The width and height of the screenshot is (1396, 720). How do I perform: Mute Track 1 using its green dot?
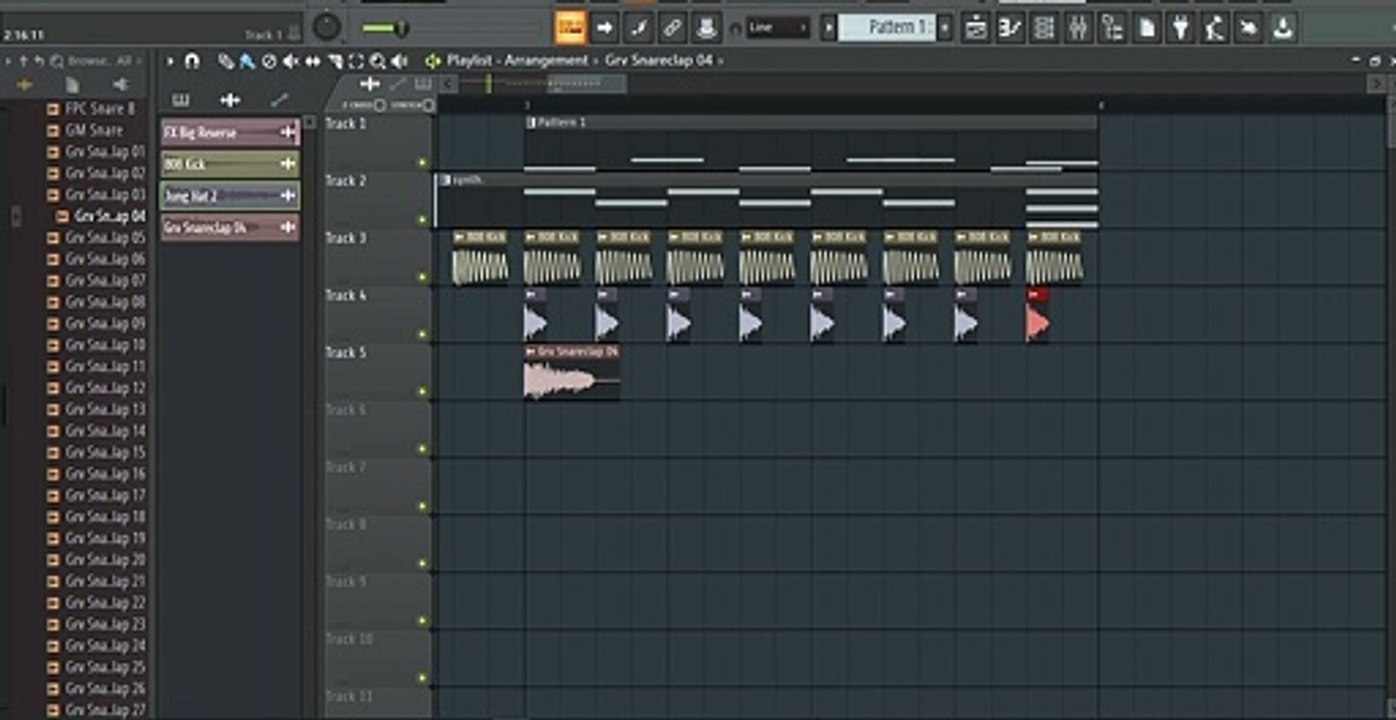423,162
